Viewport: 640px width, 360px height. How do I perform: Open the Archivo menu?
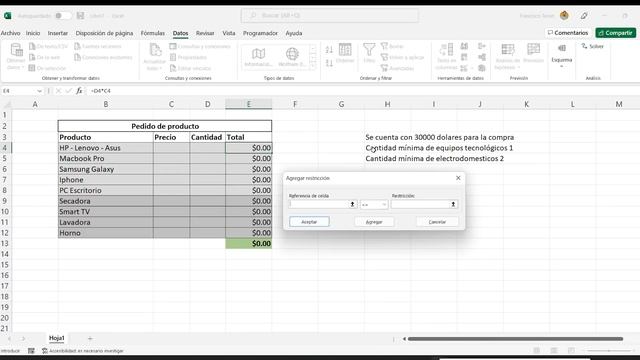(x=11, y=33)
